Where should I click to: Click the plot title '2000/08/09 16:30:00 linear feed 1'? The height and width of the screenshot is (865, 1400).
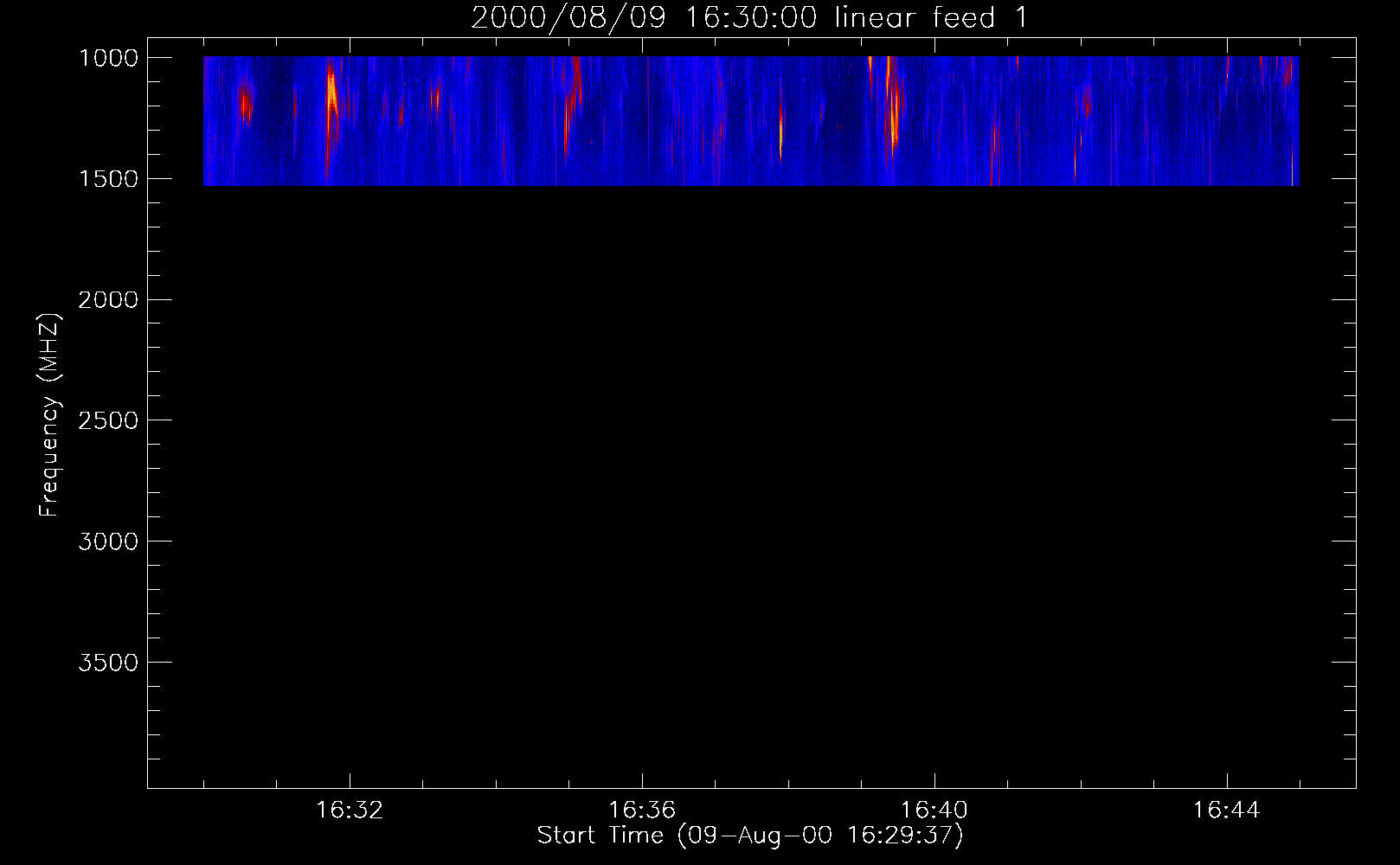(749, 17)
